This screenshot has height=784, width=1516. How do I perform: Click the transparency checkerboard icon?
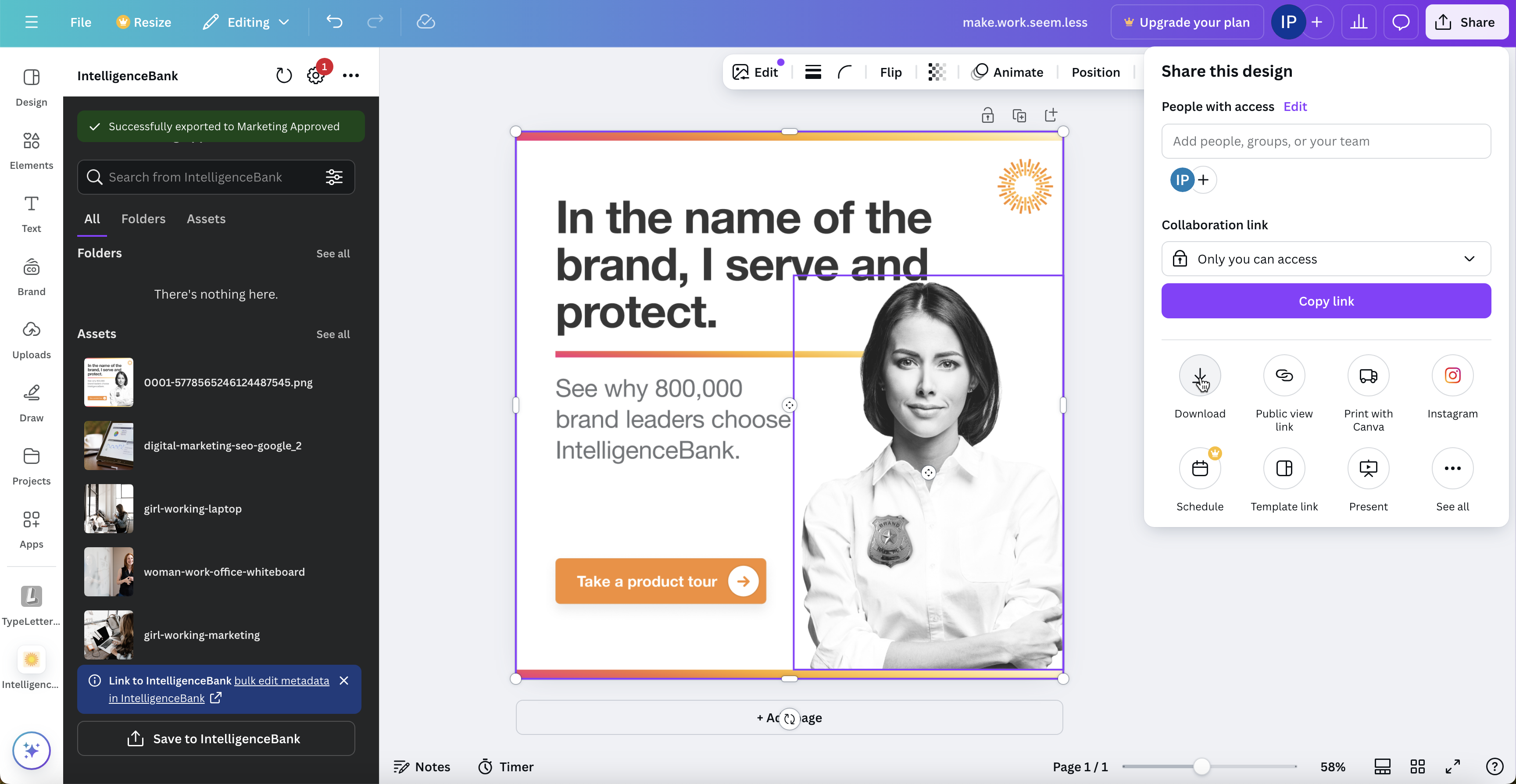[x=937, y=72]
